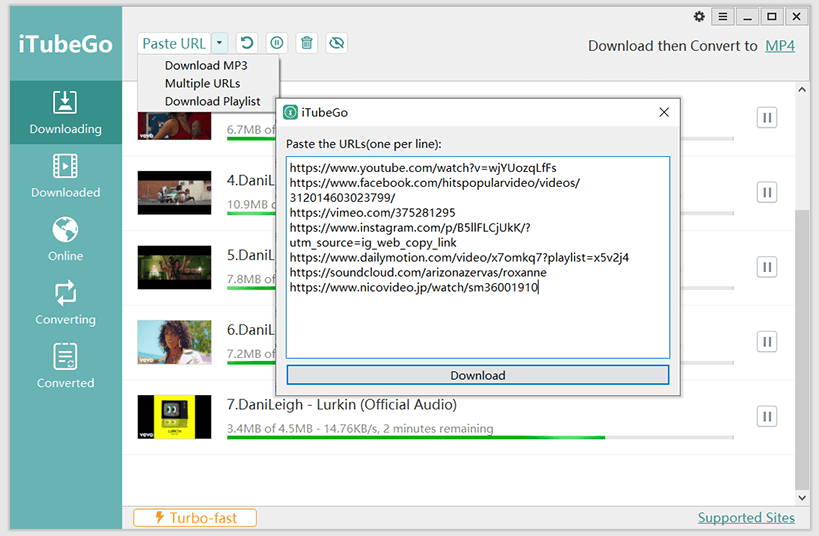
Task: Click the yellow Lurkin video thumbnail
Action: [x=174, y=417]
